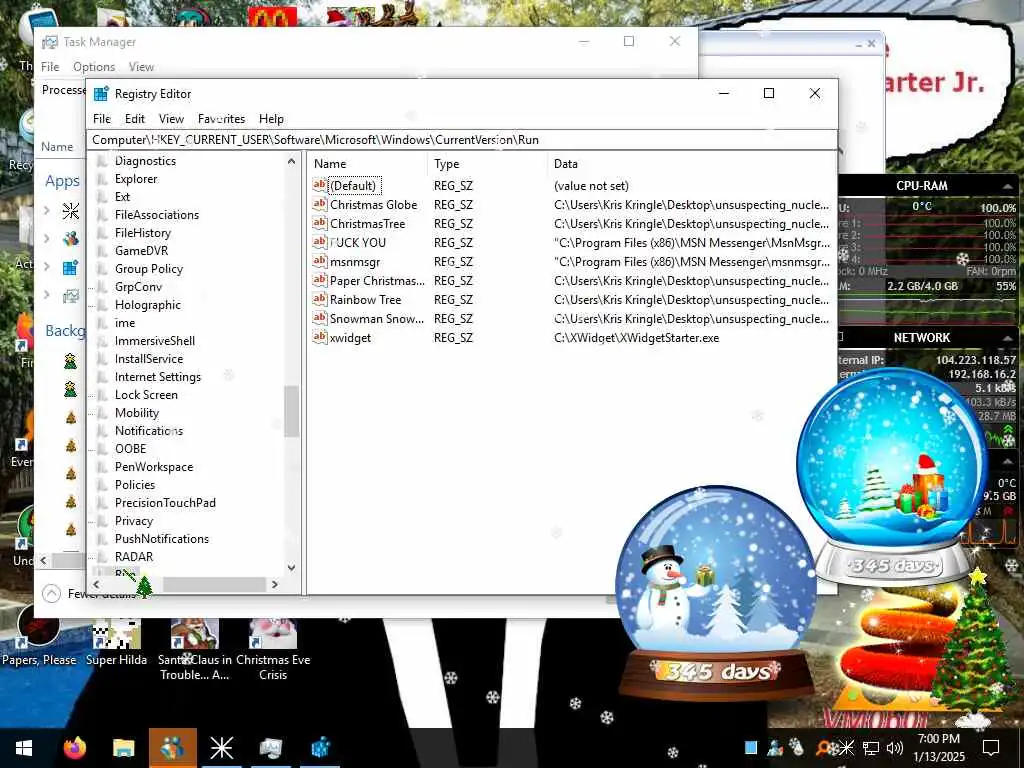Click the gifts snow globe widget
1024x768 pixels.
[x=893, y=477]
